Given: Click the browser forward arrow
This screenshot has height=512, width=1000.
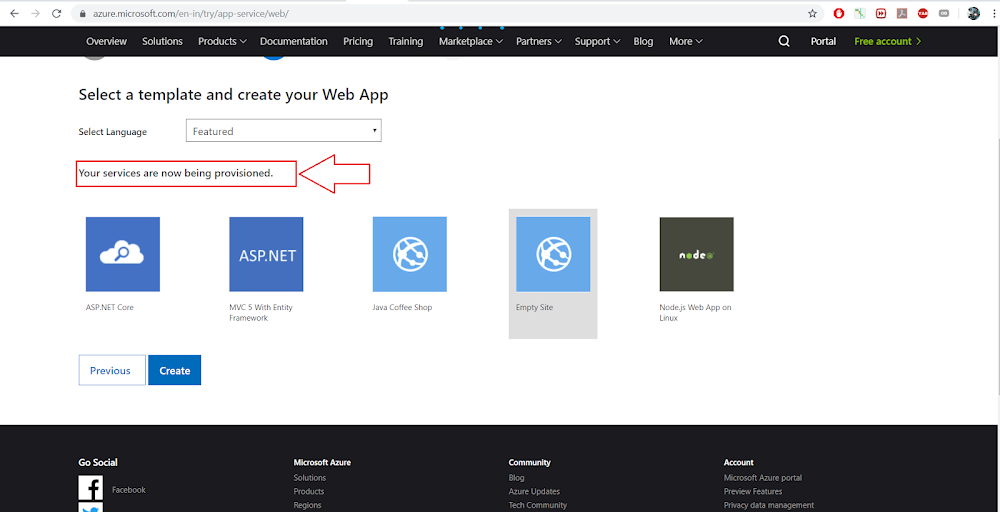Looking at the screenshot, I should [x=35, y=13].
